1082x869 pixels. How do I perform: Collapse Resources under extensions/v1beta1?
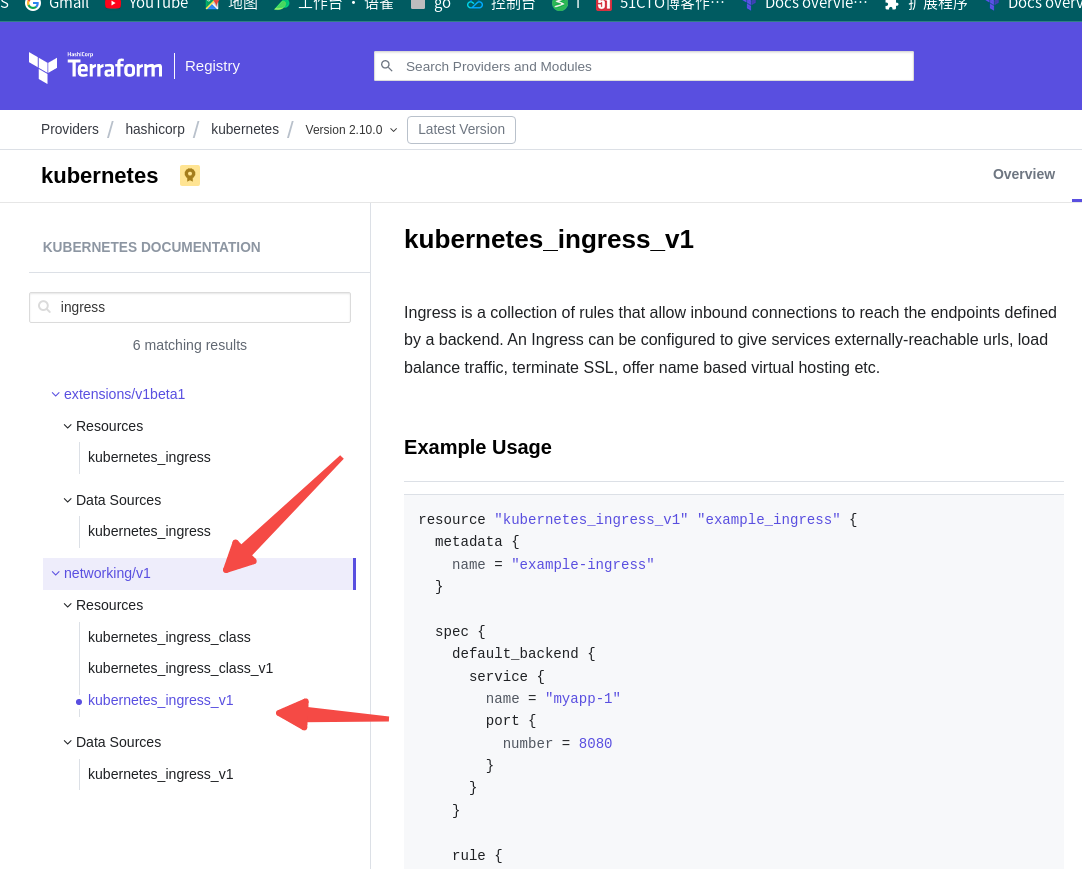click(x=104, y=426)
